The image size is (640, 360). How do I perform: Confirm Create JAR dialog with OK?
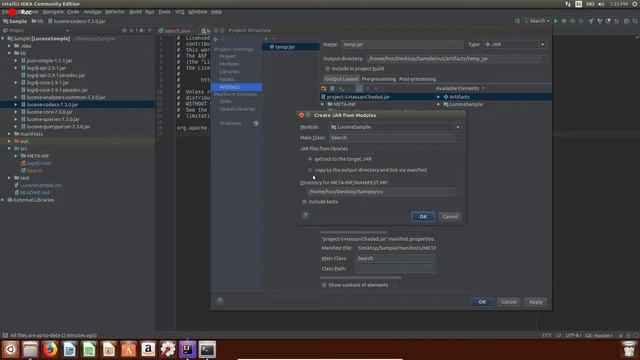tap(423, 217)
